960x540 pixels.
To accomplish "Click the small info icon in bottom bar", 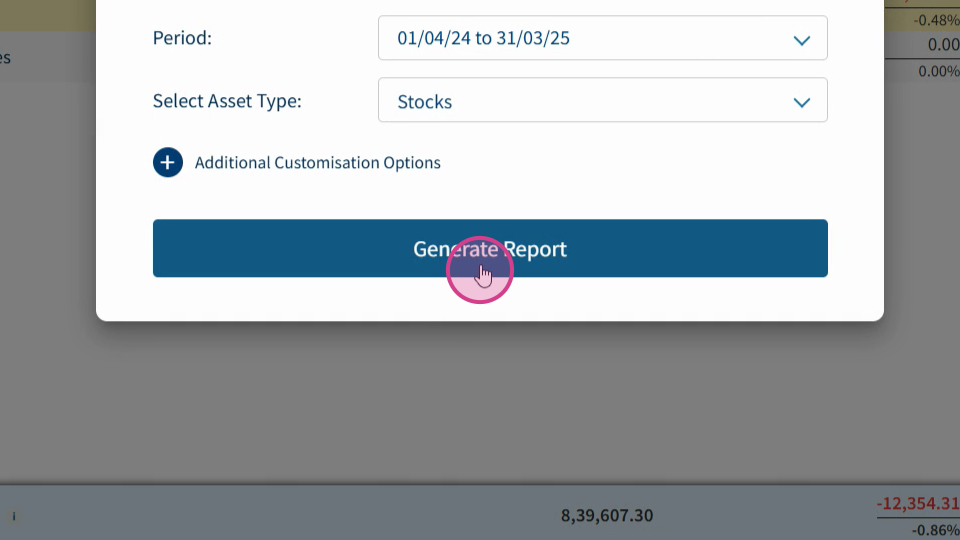I will click(14, 516).
